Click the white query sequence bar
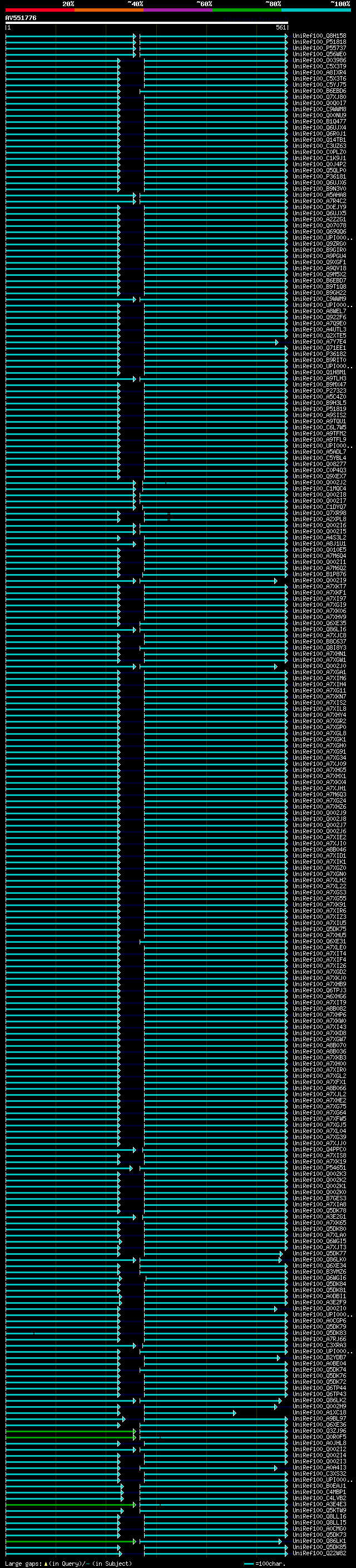The image size is (356, 1568). 147,22
